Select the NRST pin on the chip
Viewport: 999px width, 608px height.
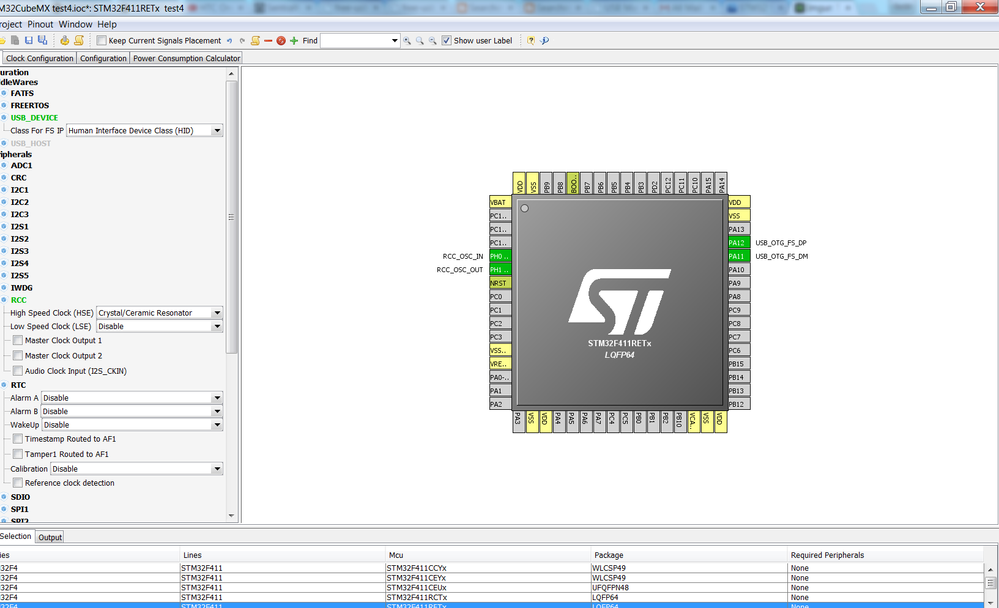pyautogui.click(x=500, y=283)
